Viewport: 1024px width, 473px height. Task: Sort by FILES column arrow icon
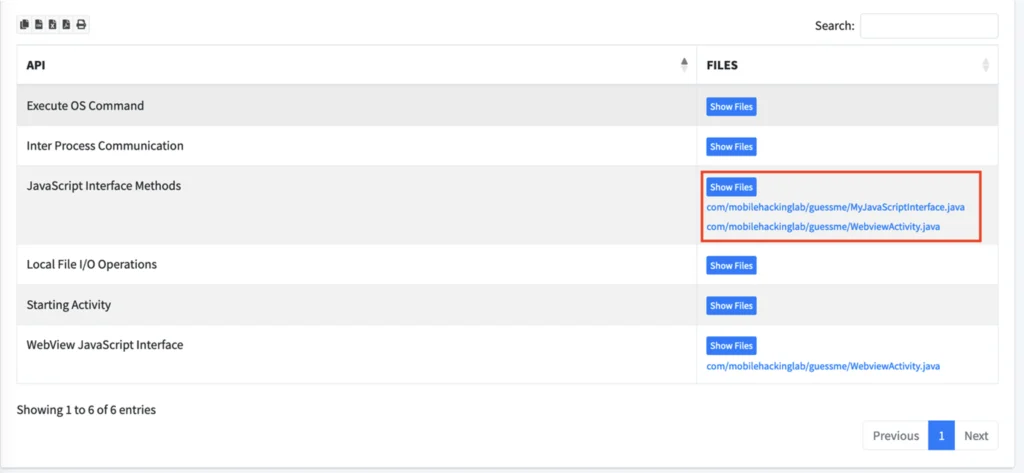(985, 65)
